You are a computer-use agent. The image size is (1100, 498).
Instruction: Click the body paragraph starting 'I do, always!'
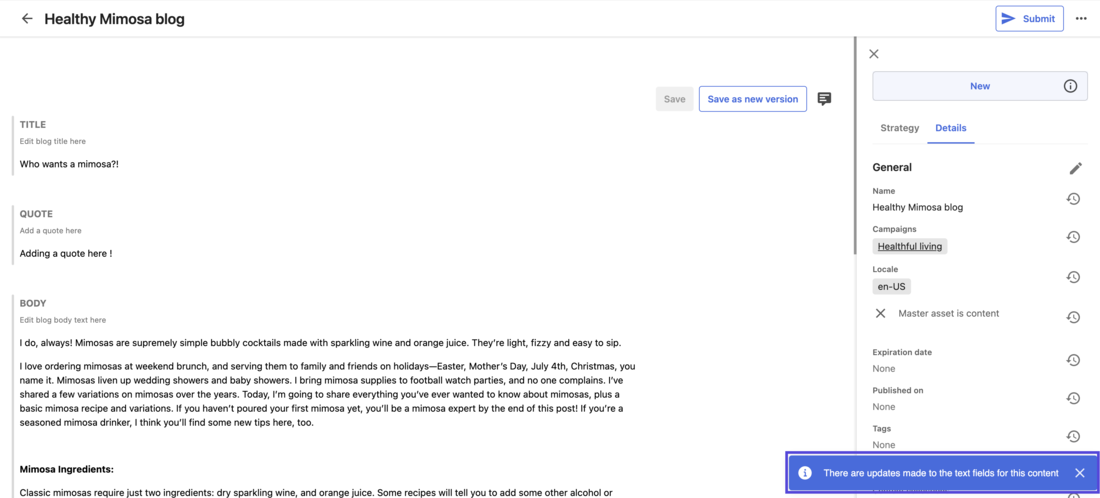(321, 343)
